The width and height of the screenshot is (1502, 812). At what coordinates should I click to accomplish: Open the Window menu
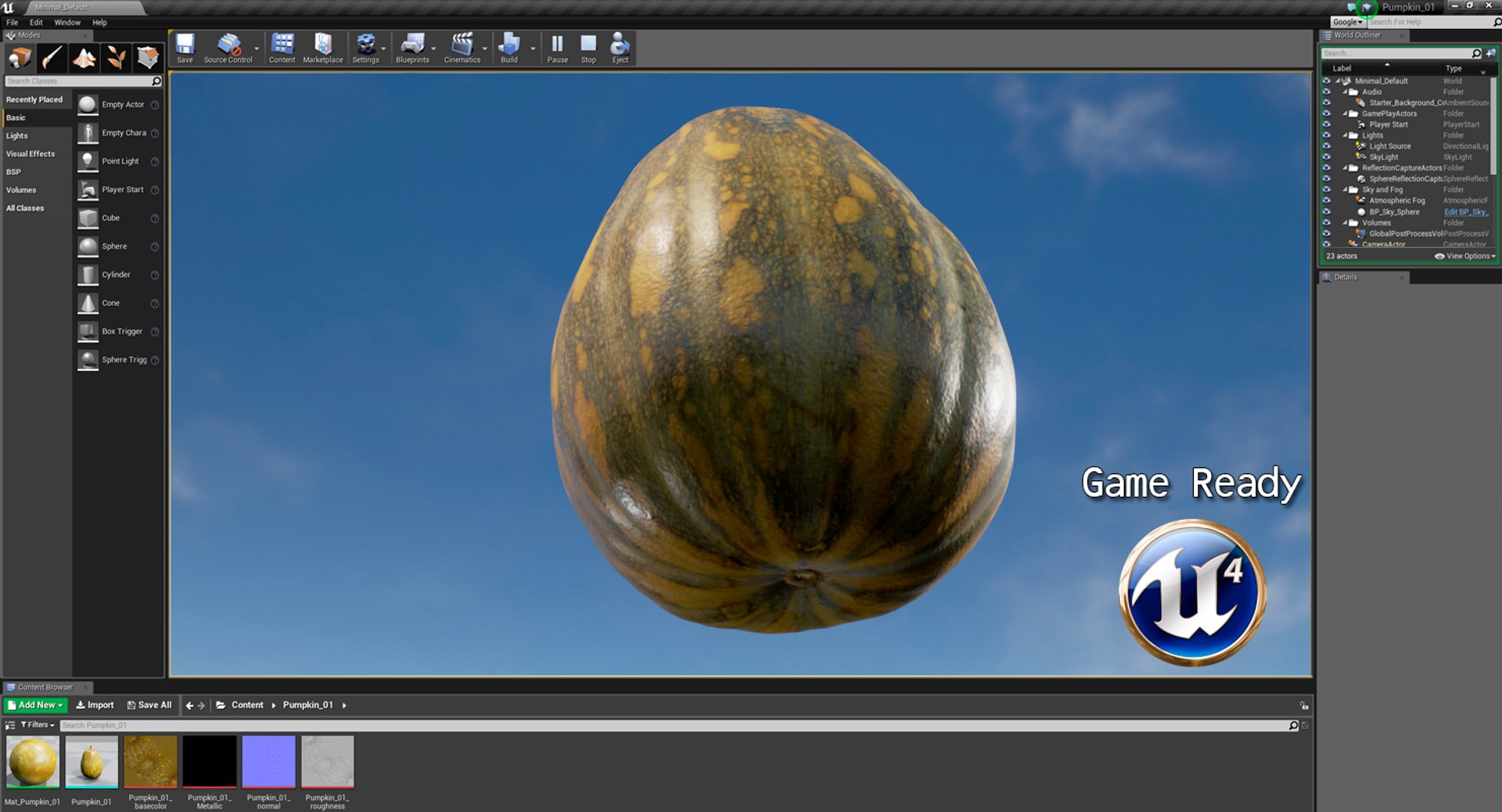(x=67, y=22)
